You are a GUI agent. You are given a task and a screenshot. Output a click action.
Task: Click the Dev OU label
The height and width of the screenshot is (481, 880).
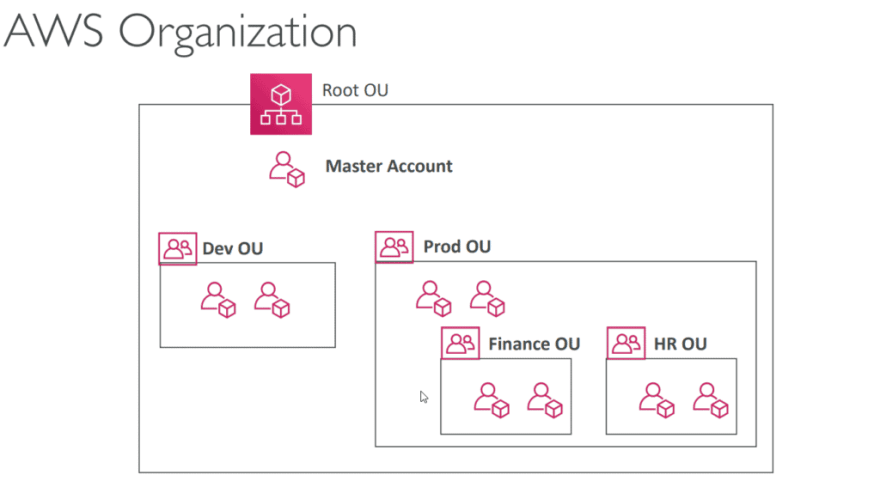pos(233,249)
